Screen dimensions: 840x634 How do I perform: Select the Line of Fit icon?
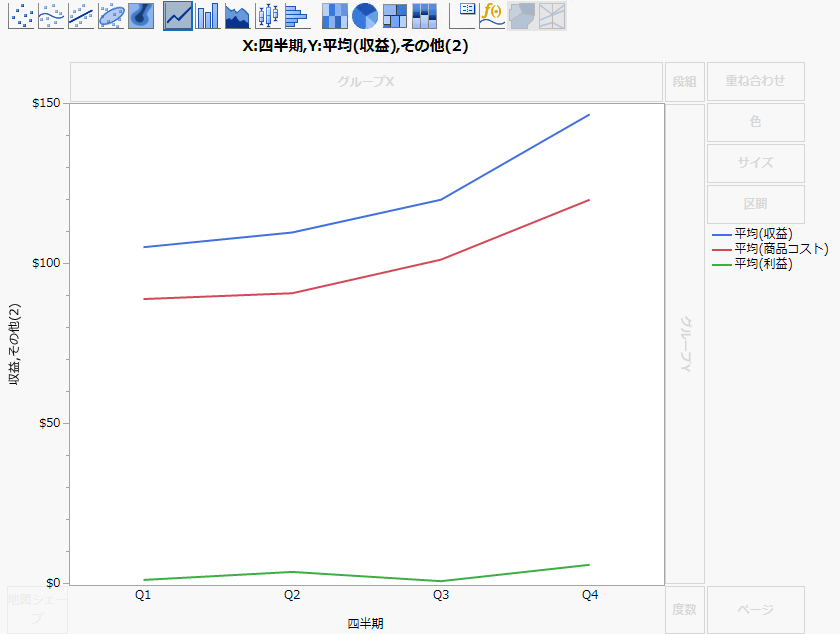click(x=81, y=16)
